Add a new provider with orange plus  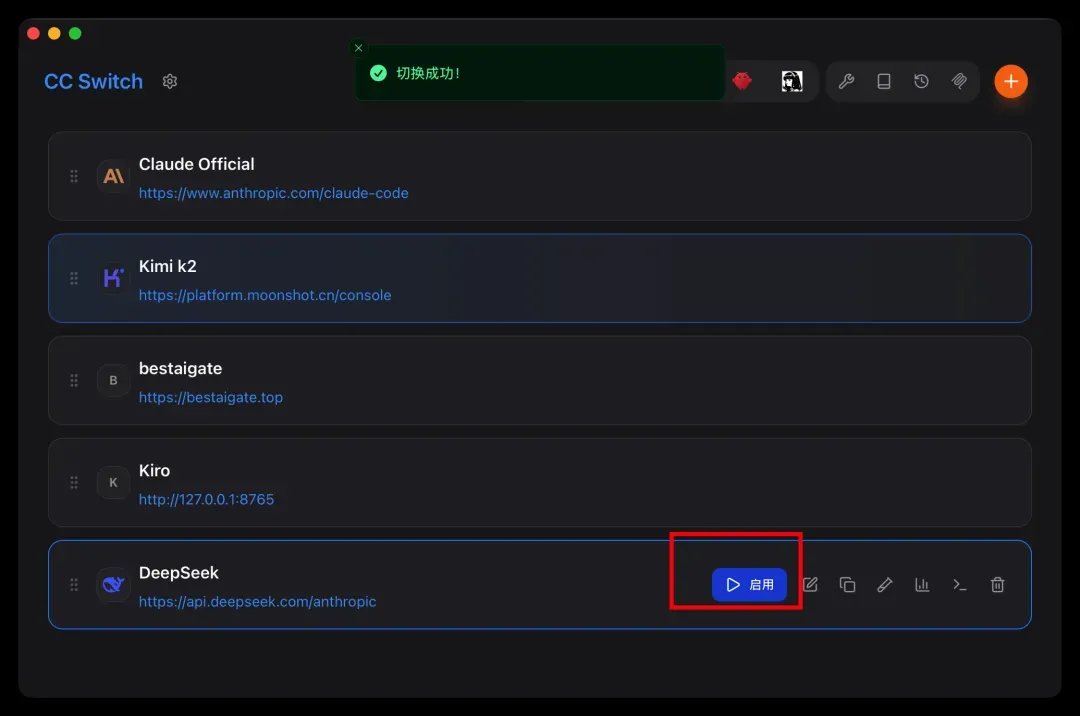point(1010,81)
